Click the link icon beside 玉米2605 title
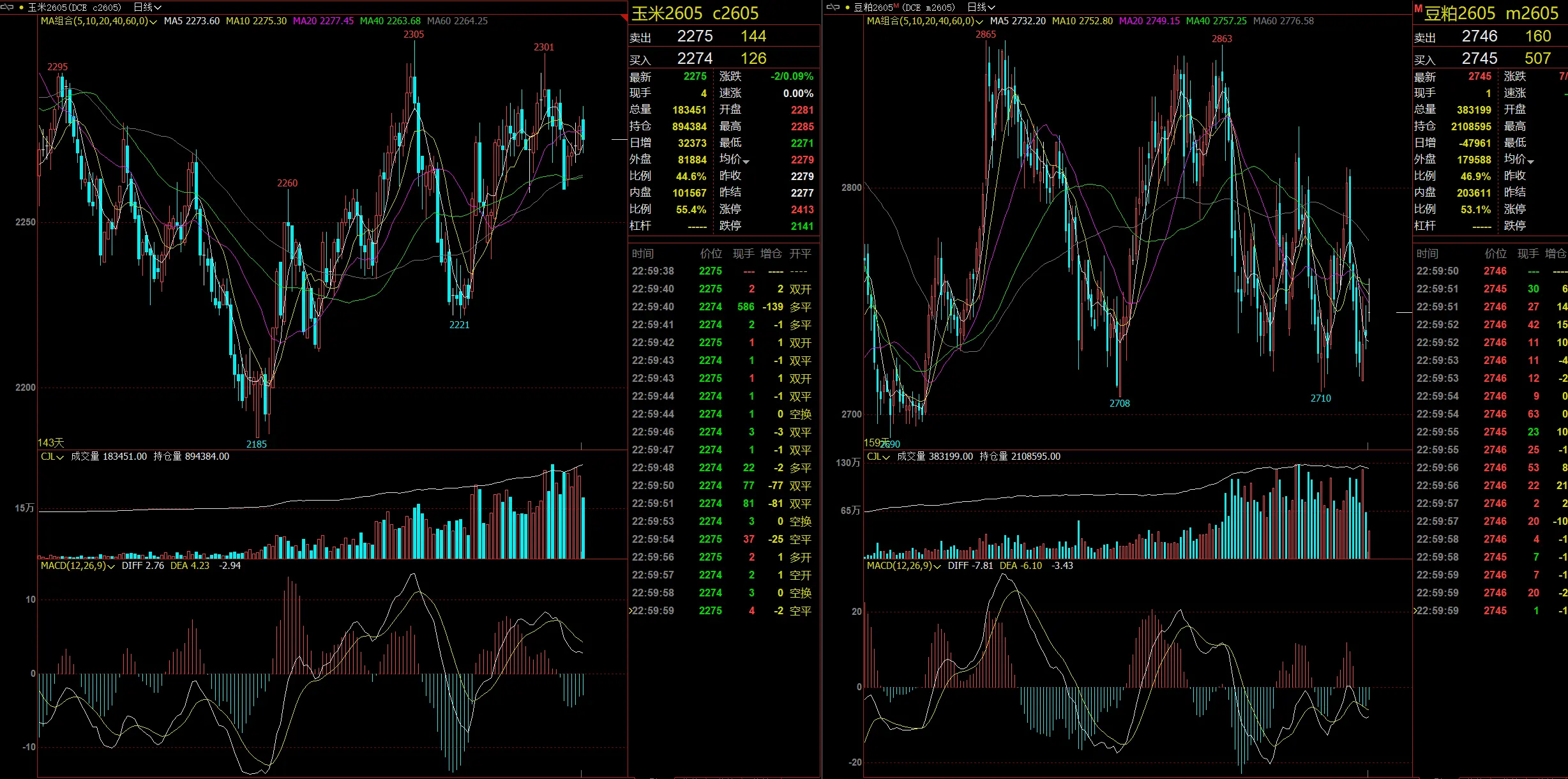 click(x=7, y=7)
